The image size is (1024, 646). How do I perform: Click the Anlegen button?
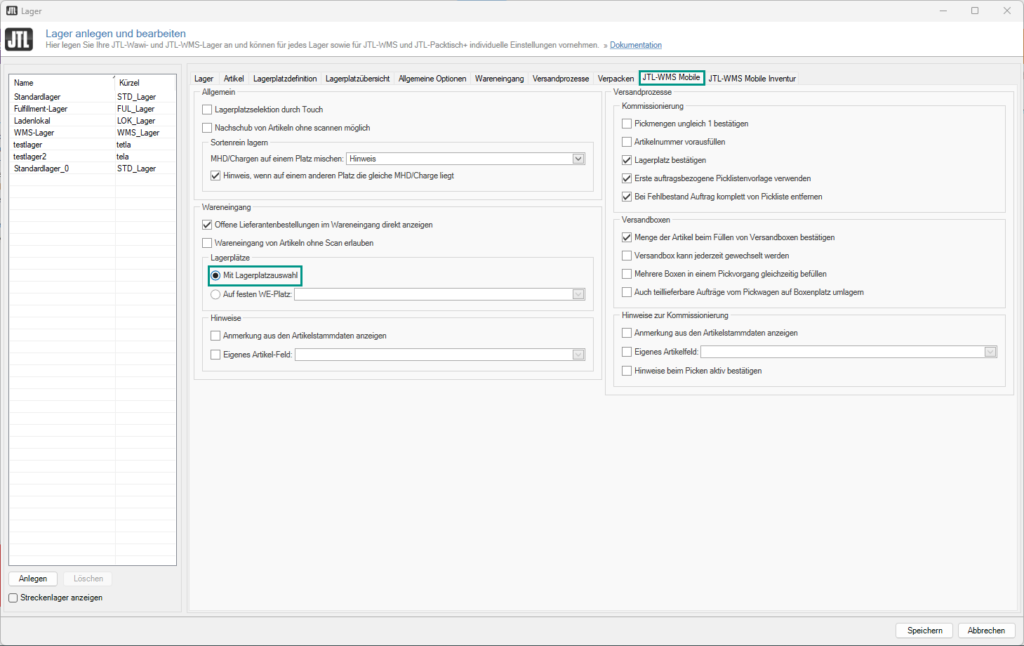click(33, 578)
